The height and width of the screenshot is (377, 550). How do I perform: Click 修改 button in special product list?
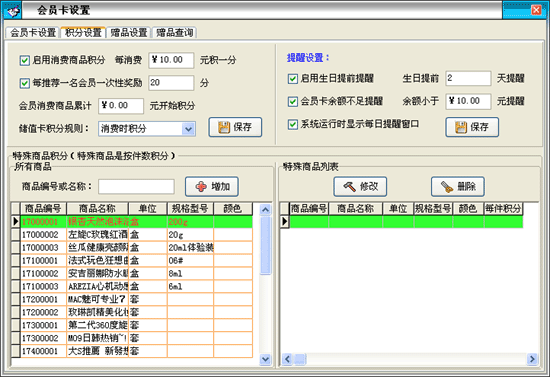coord(360,187)
